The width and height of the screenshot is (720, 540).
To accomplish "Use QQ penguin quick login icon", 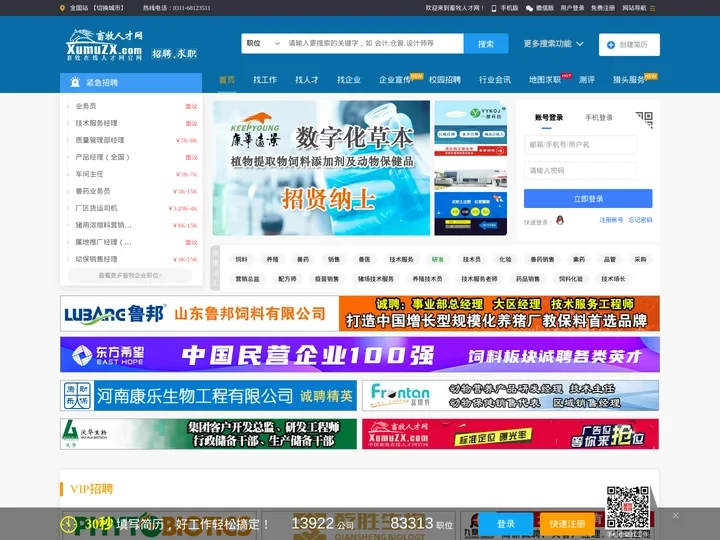I will 560,220.
